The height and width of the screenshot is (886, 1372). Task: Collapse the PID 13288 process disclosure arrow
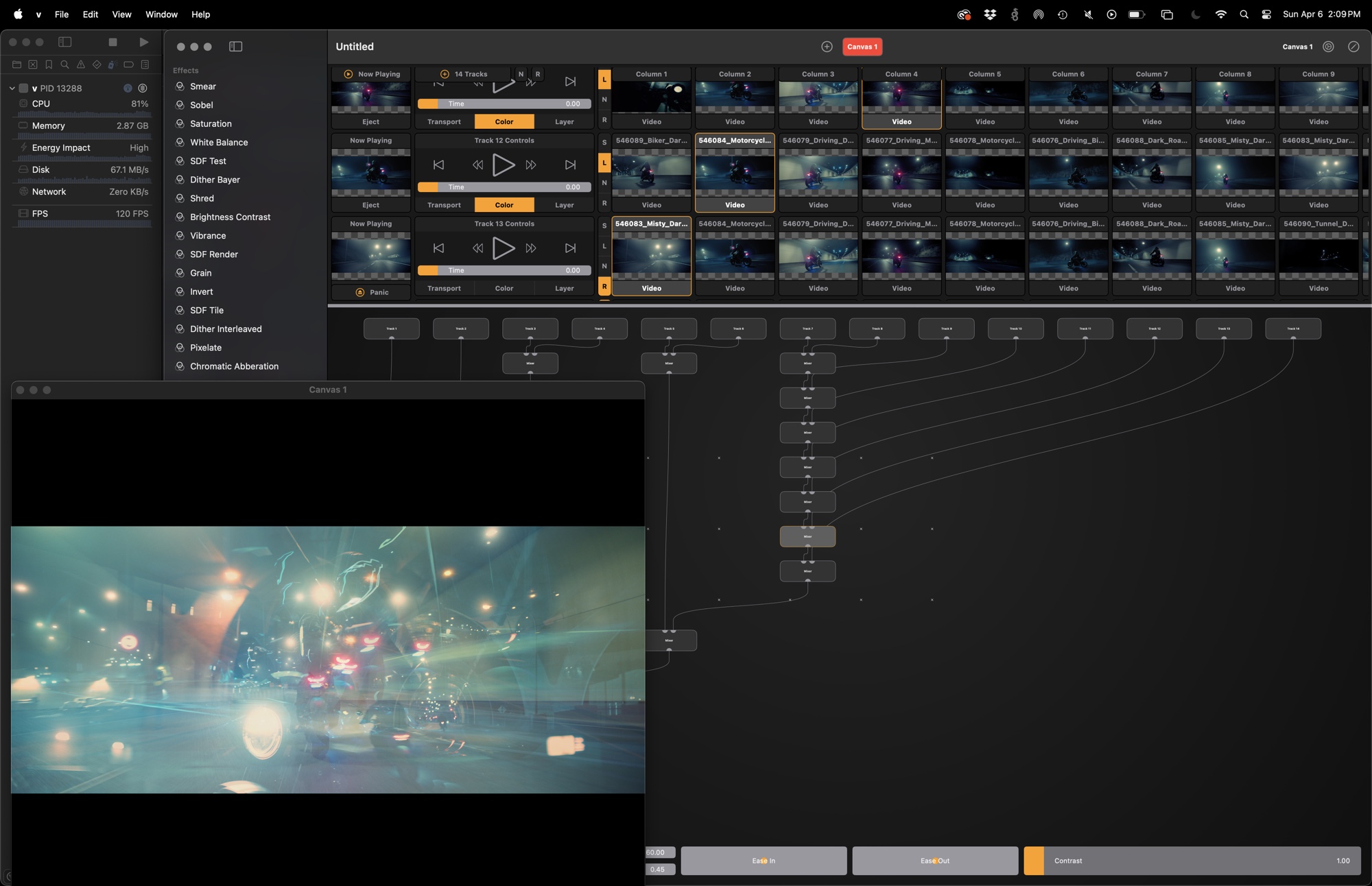point(12,88)
